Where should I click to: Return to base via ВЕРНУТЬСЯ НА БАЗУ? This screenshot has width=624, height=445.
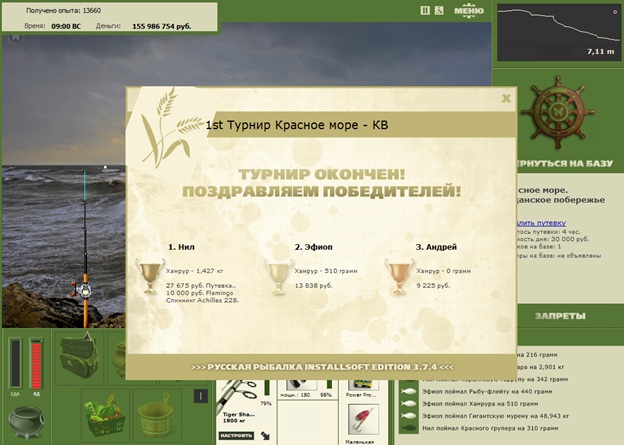click(564, 164)
